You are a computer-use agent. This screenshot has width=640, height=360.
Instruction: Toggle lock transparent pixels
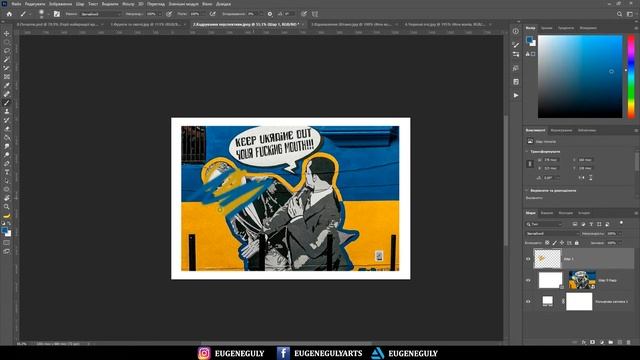tap(547, 243)
